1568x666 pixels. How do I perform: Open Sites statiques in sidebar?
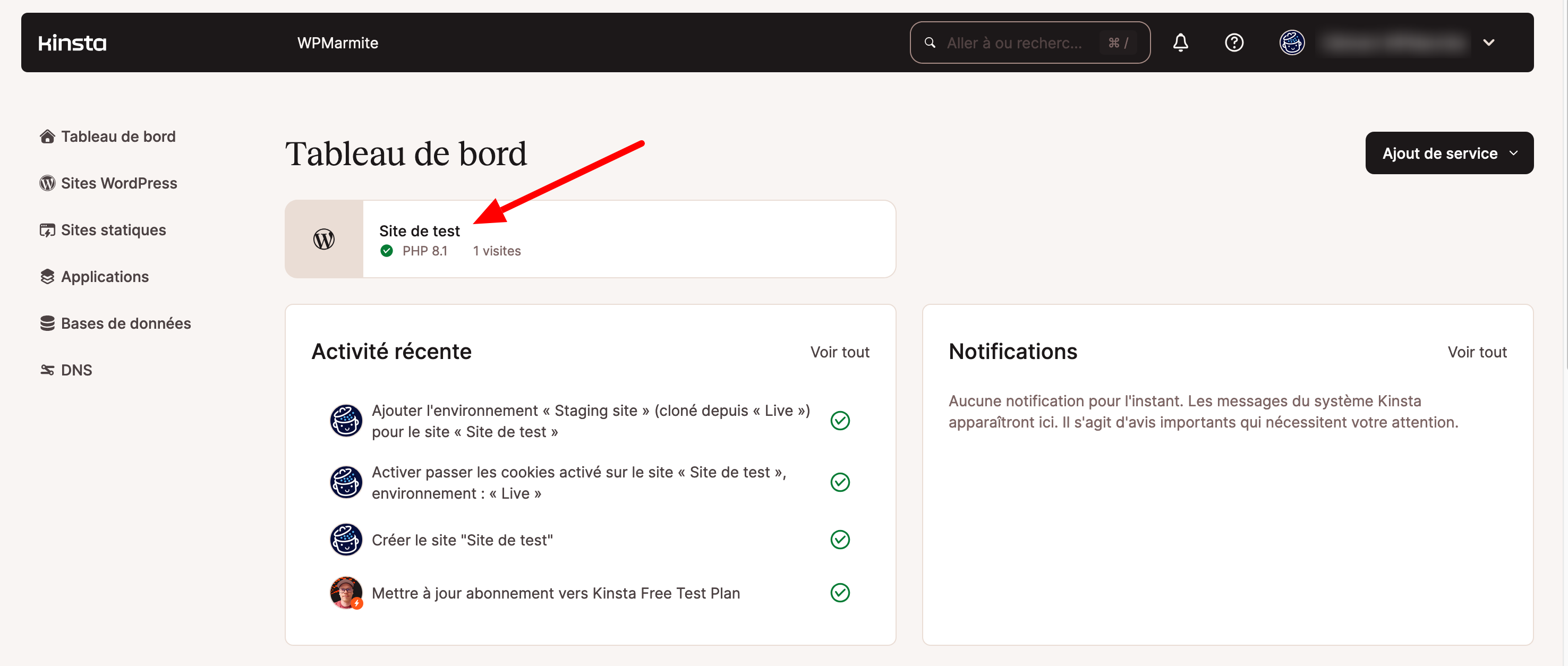pos(103,230)
